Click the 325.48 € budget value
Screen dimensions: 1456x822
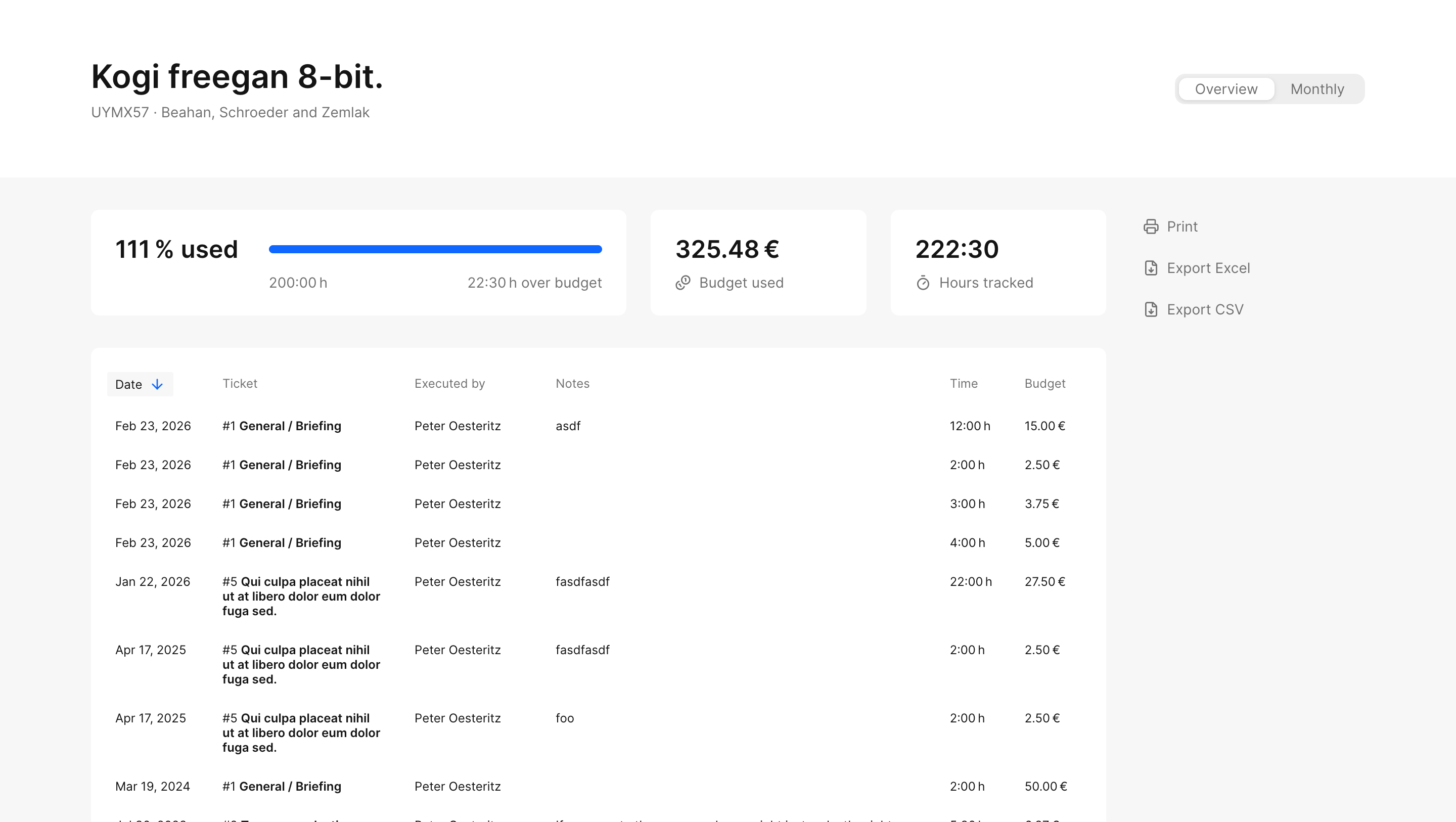[727, 249]
